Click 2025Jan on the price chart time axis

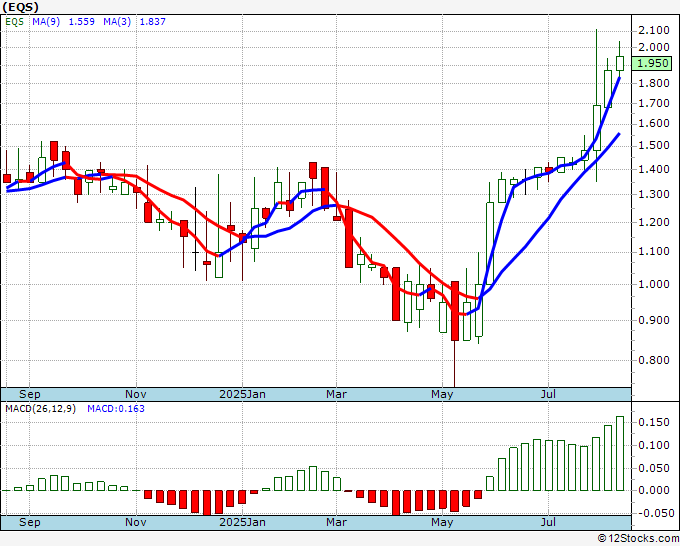click(x=242, y=394)
